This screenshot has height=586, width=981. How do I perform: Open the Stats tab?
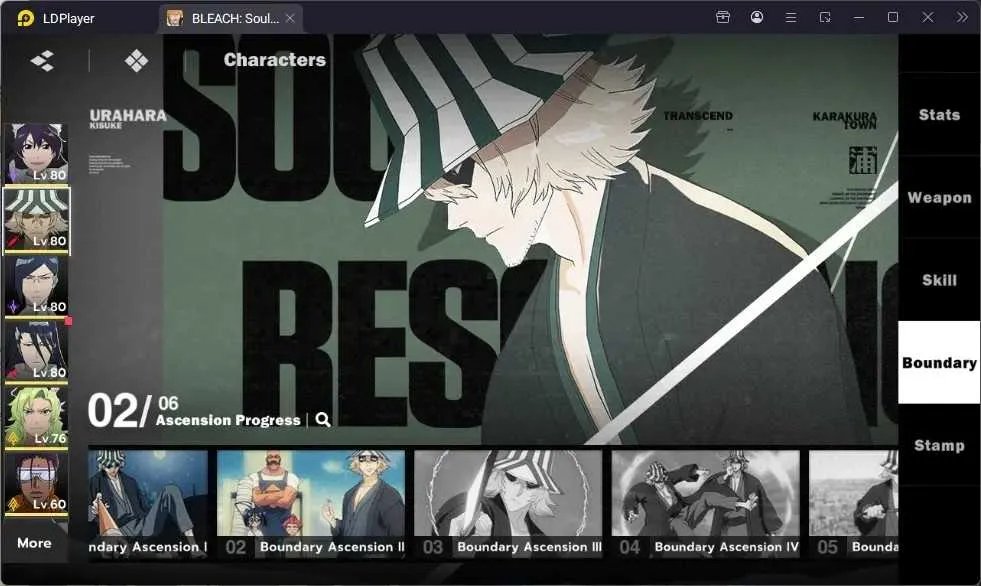[939, 114]
